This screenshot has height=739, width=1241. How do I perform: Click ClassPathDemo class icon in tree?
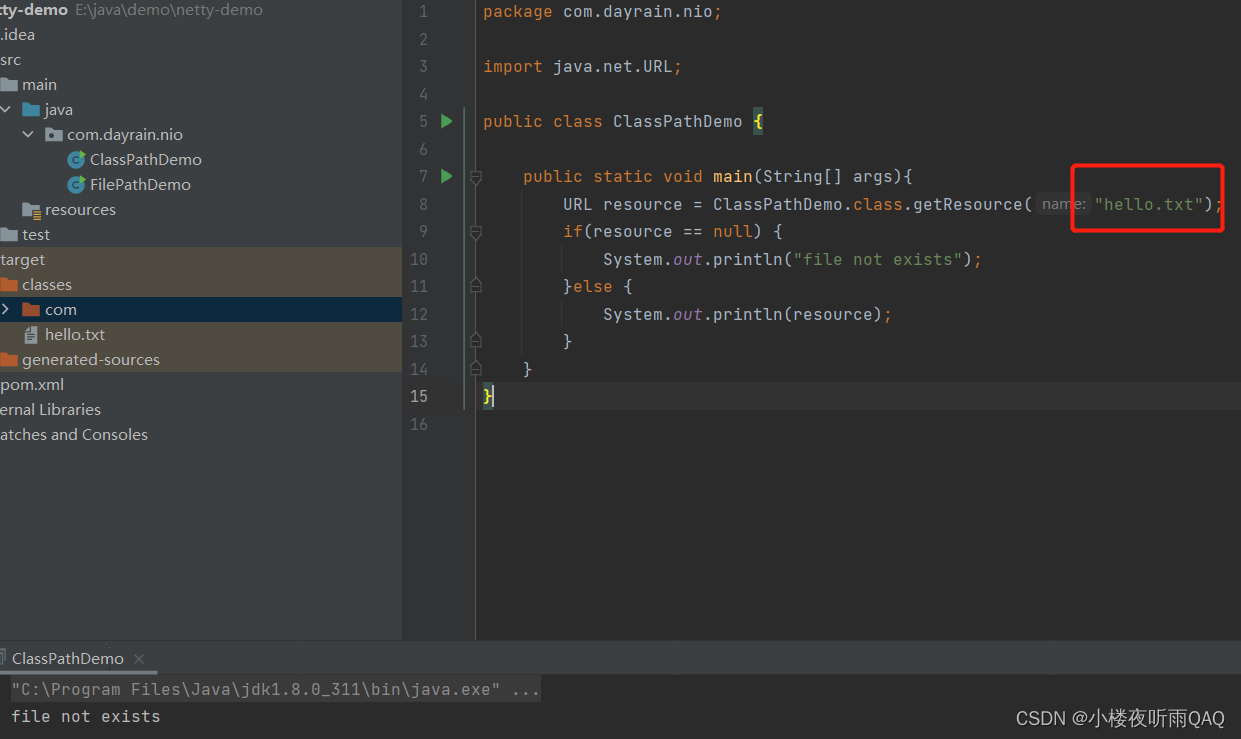tap(76, 160)
